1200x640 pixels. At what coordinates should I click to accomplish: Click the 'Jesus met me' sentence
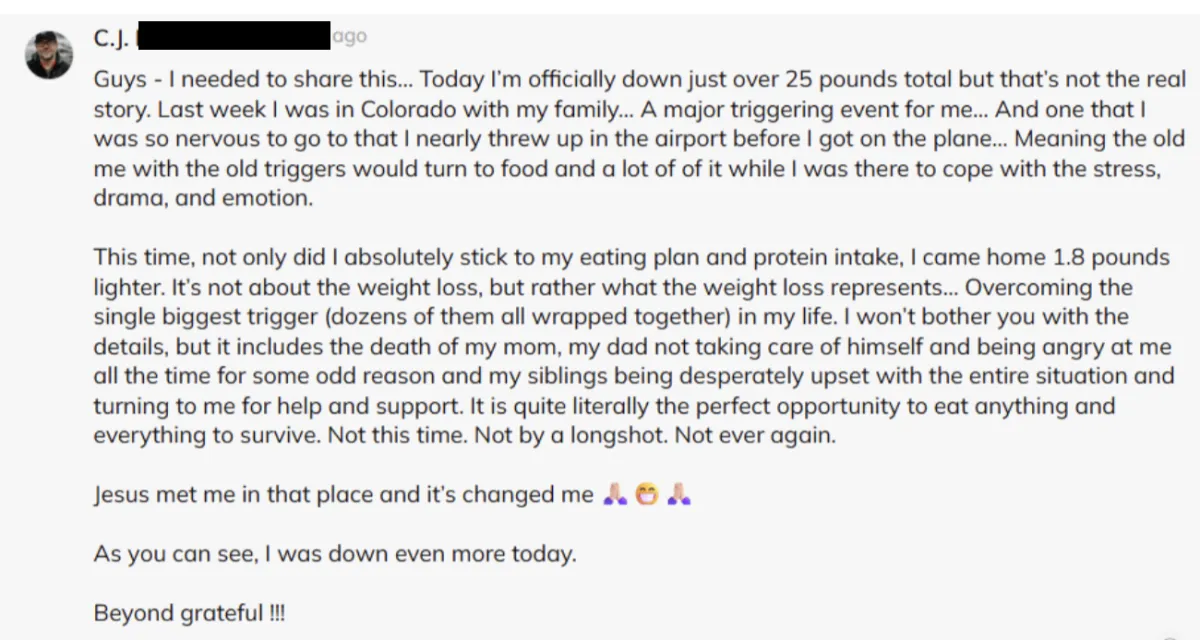pos(343,495)
